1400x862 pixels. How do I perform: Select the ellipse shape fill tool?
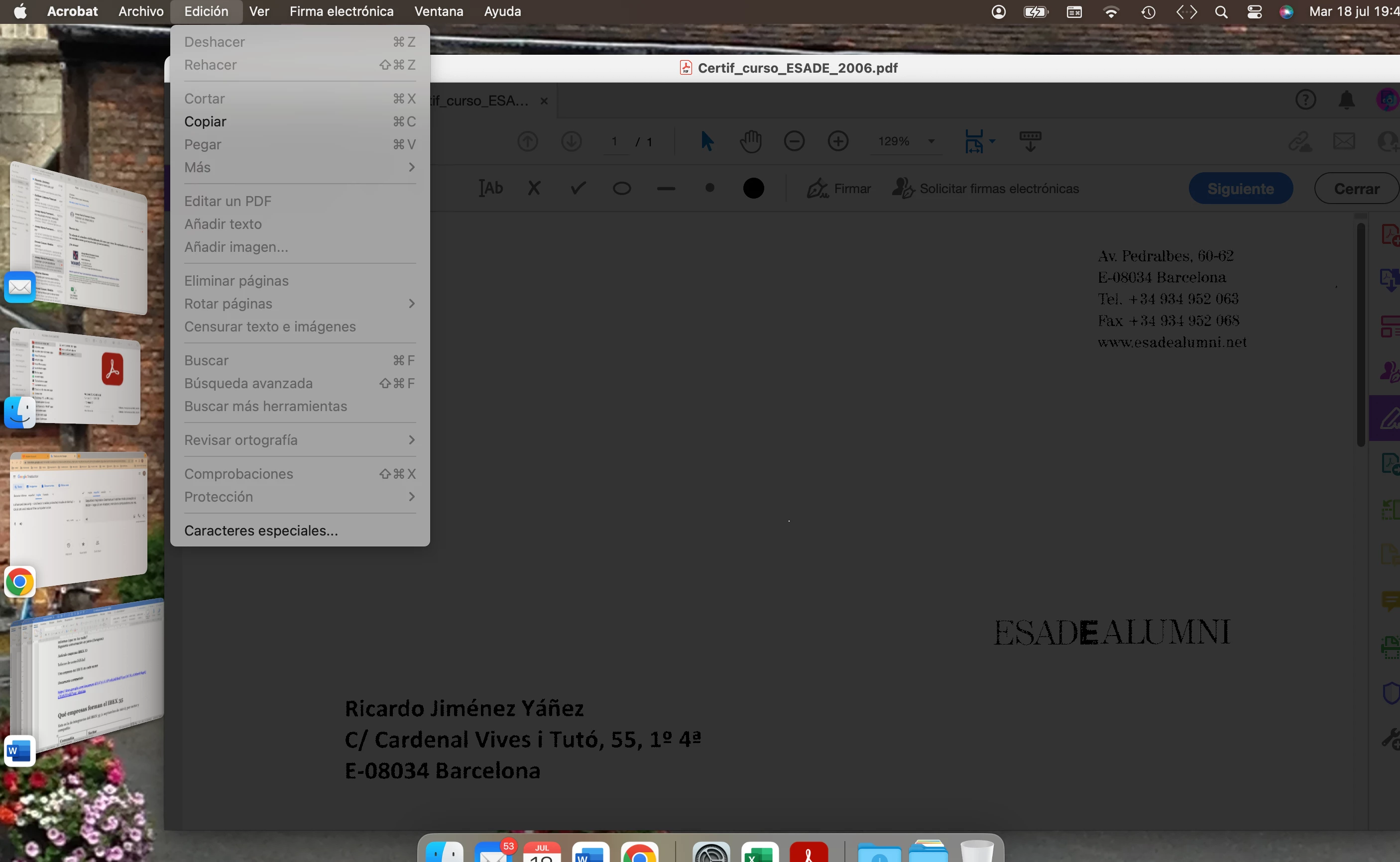(622, 188)
